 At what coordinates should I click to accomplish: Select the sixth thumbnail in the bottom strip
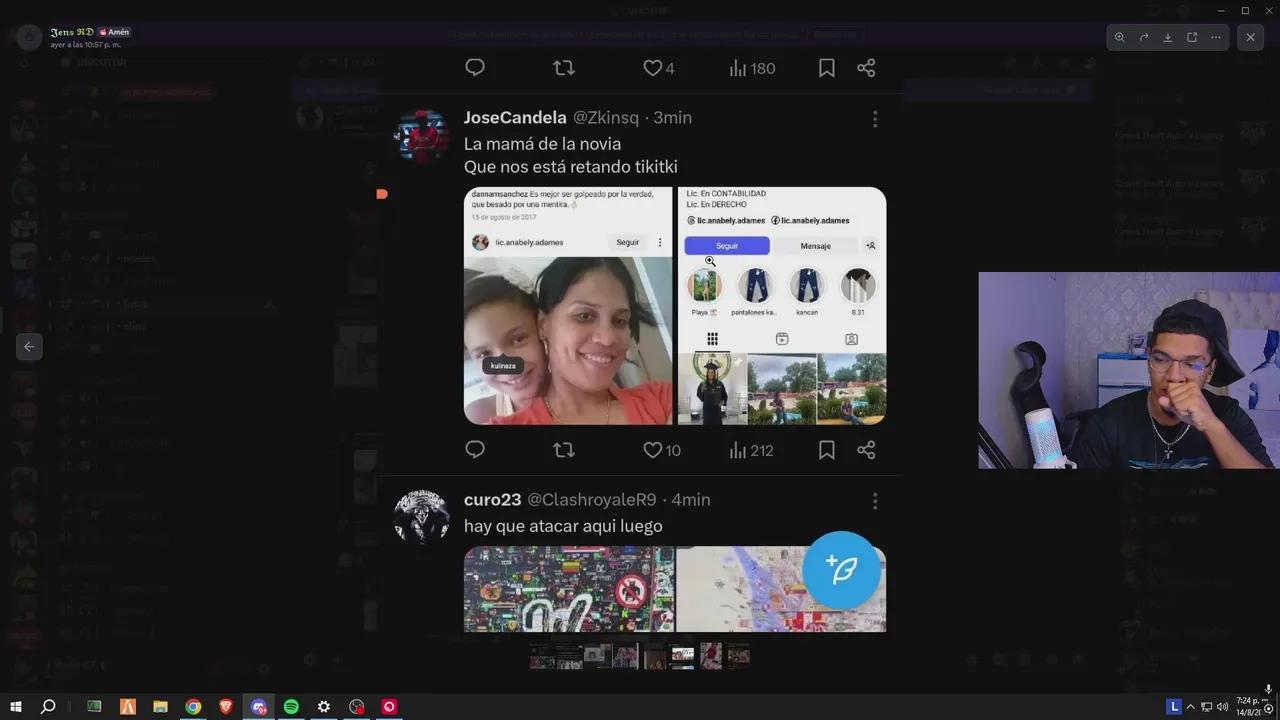coord(682,656)
